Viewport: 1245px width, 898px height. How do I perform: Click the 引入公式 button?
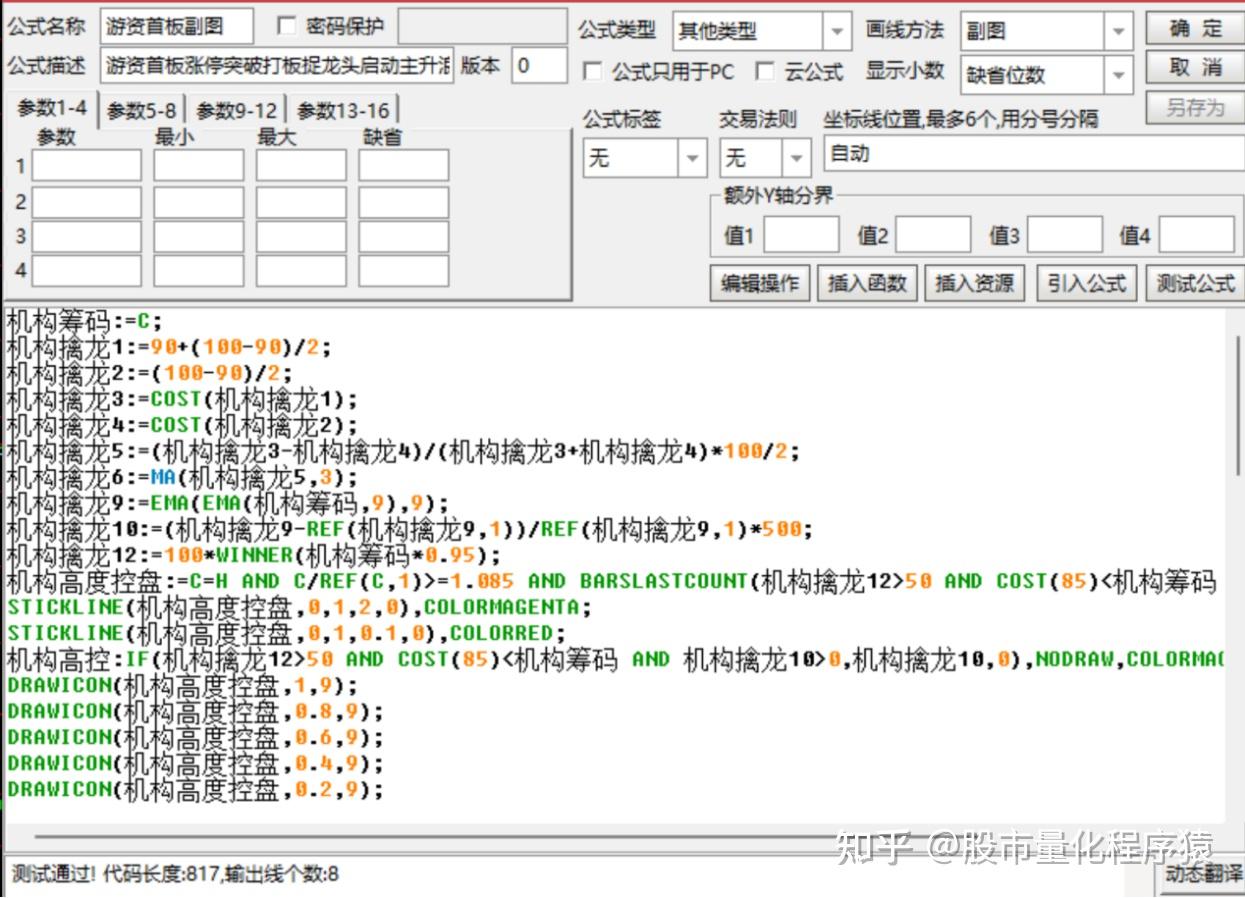[1086, 283]
